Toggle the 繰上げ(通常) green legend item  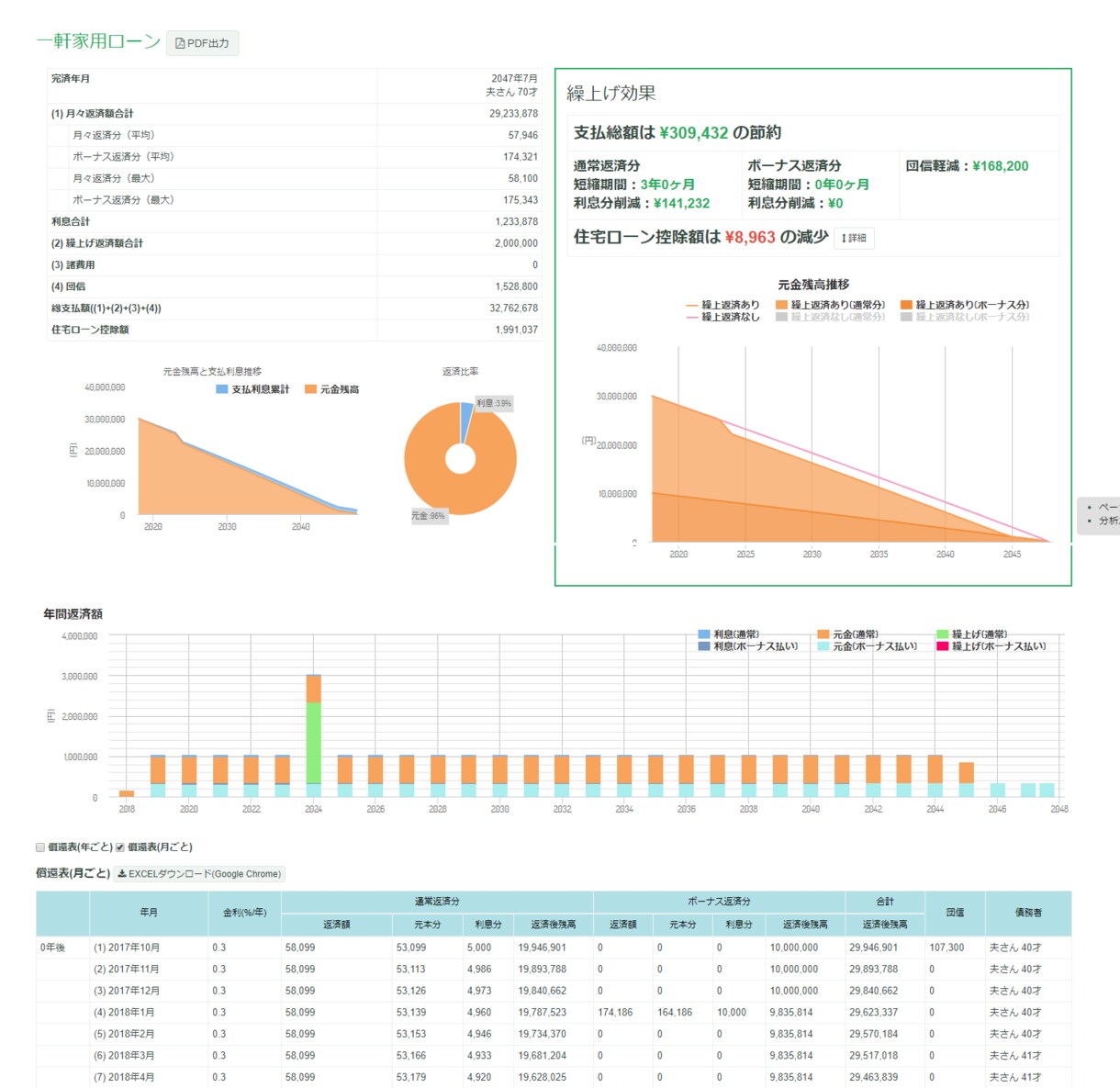click(972, 634)
